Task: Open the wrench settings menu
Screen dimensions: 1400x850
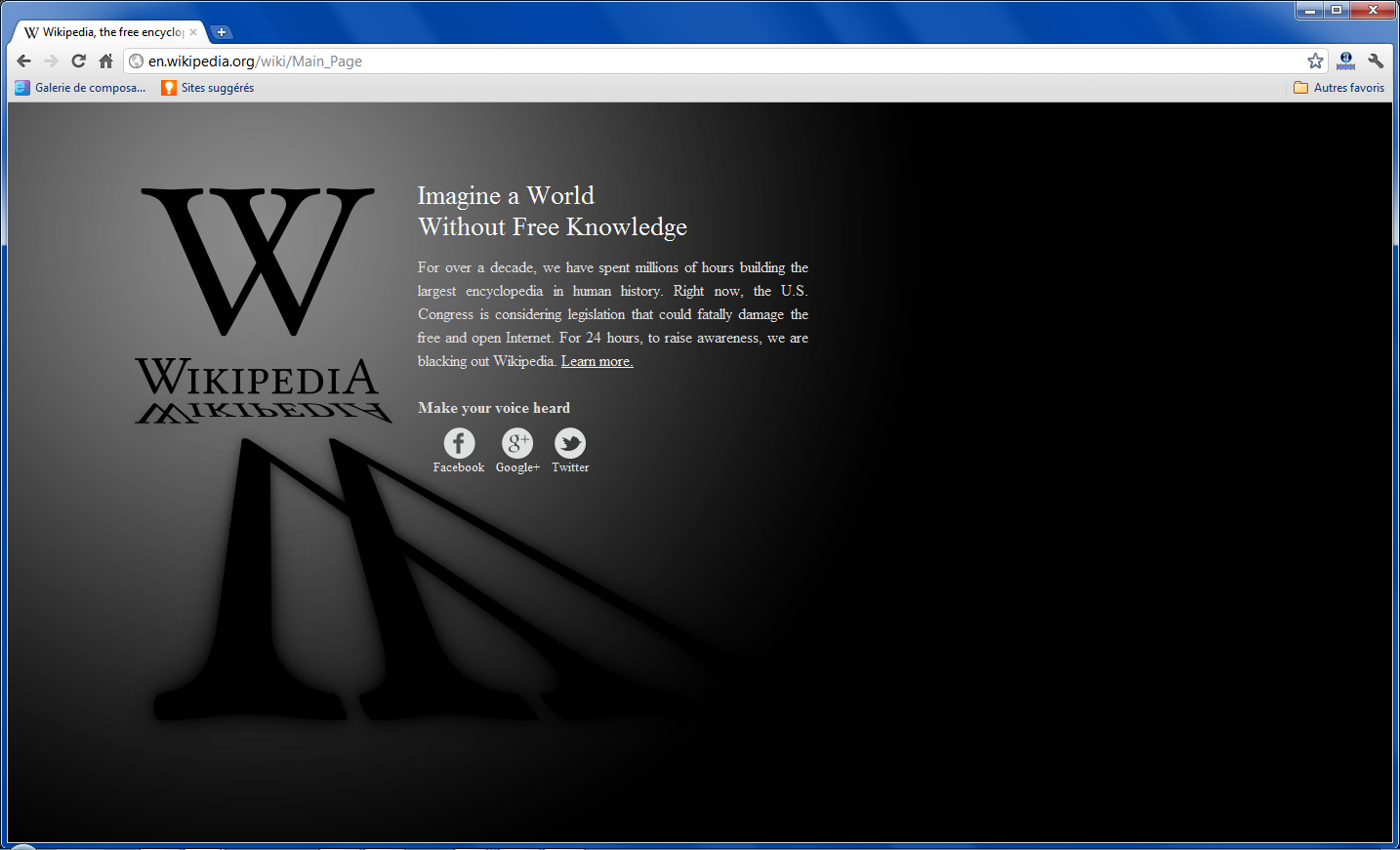Action: coord(1376,61)
